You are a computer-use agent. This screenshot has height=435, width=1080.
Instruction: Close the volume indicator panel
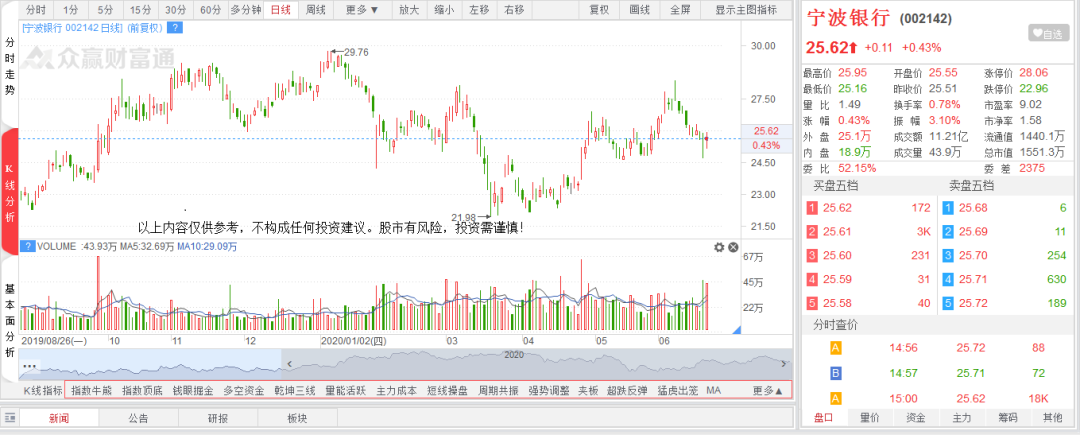click(x=733, y=247)
